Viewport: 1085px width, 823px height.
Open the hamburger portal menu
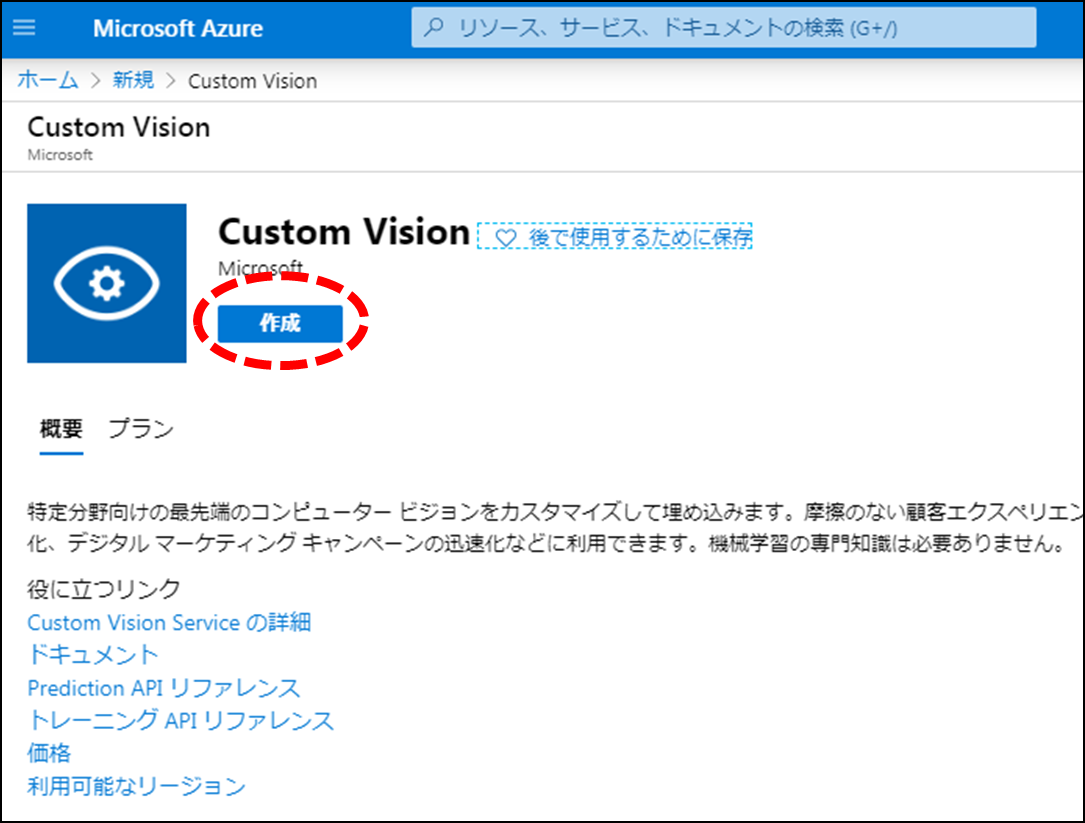click(24, 28)
